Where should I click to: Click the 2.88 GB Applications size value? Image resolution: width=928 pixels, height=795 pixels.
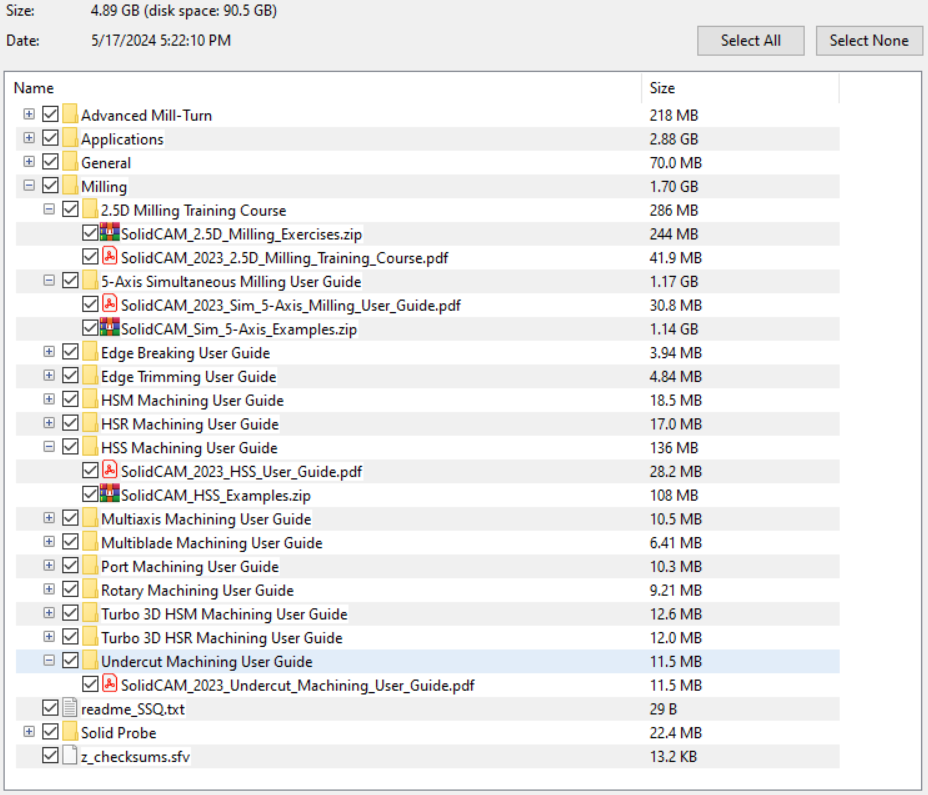[674, 139]
